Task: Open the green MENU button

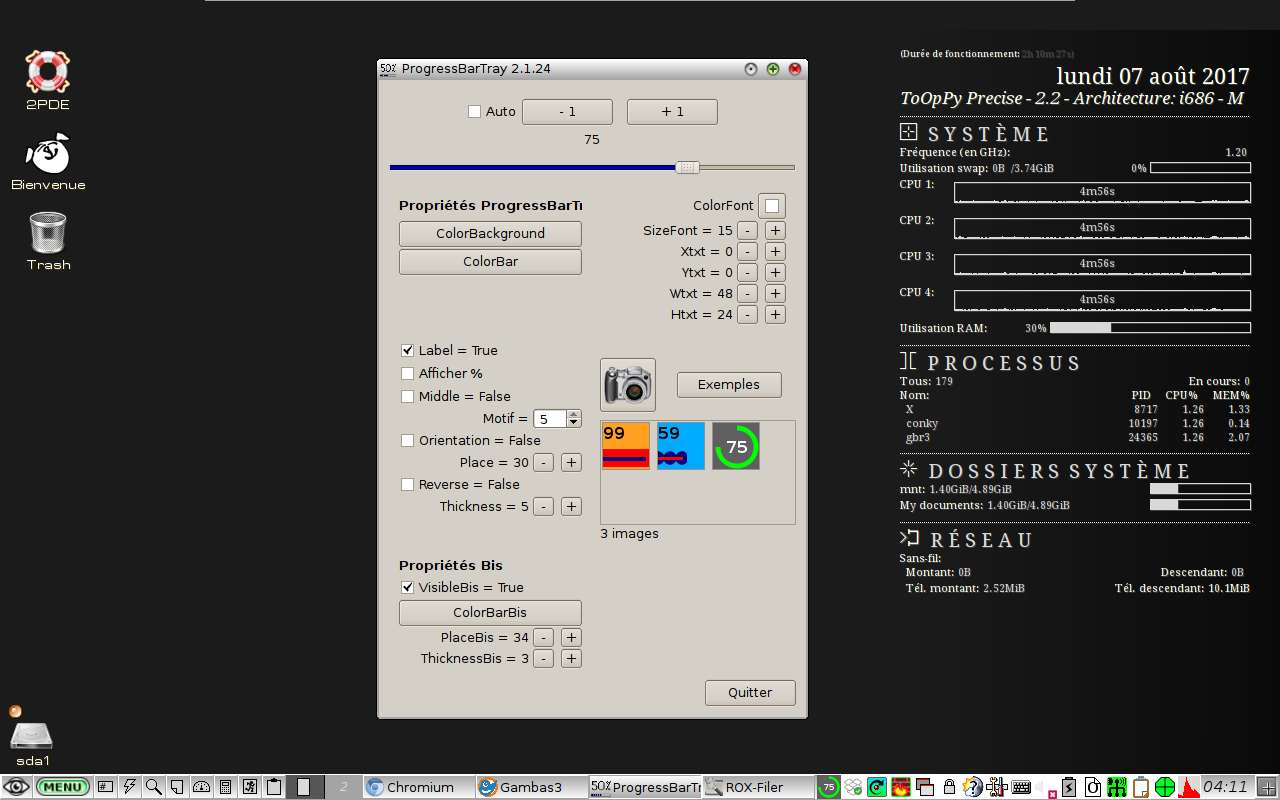Action: (x=62, y=787)
